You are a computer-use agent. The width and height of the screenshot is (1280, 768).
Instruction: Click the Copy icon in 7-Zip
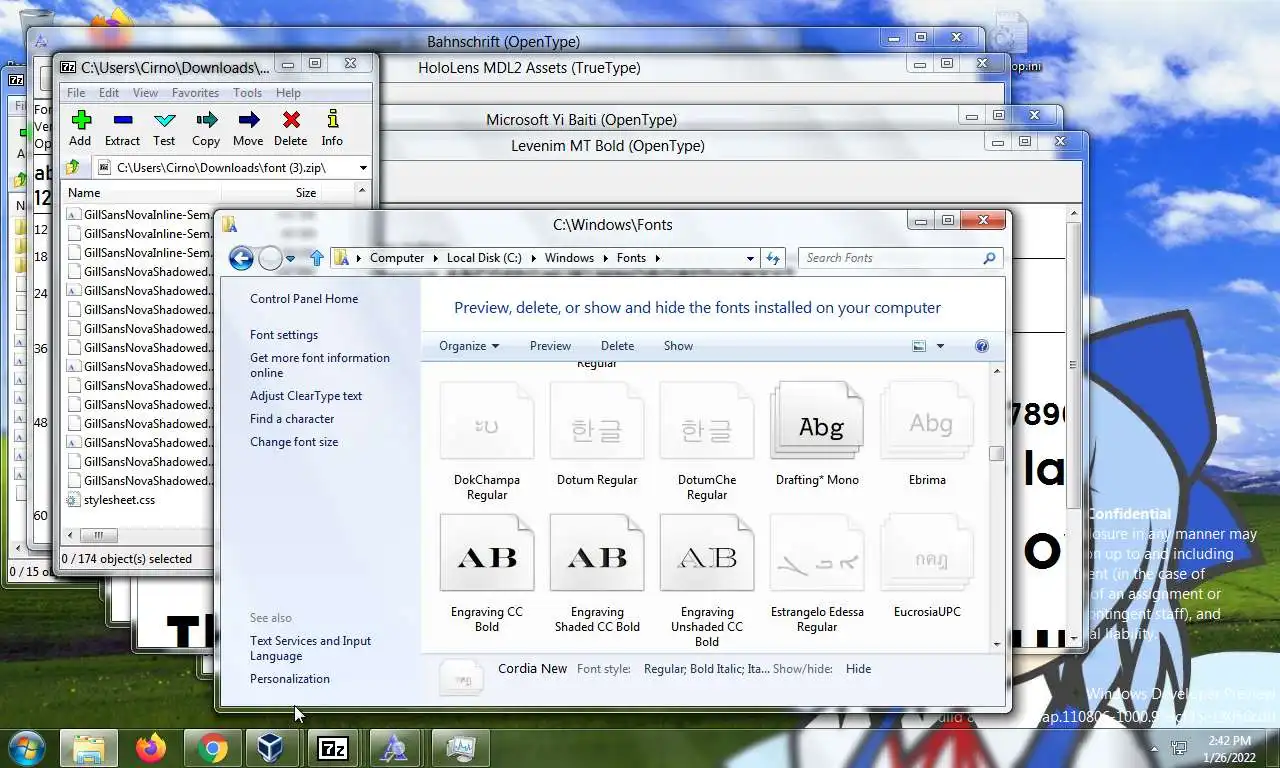(206, 121)
